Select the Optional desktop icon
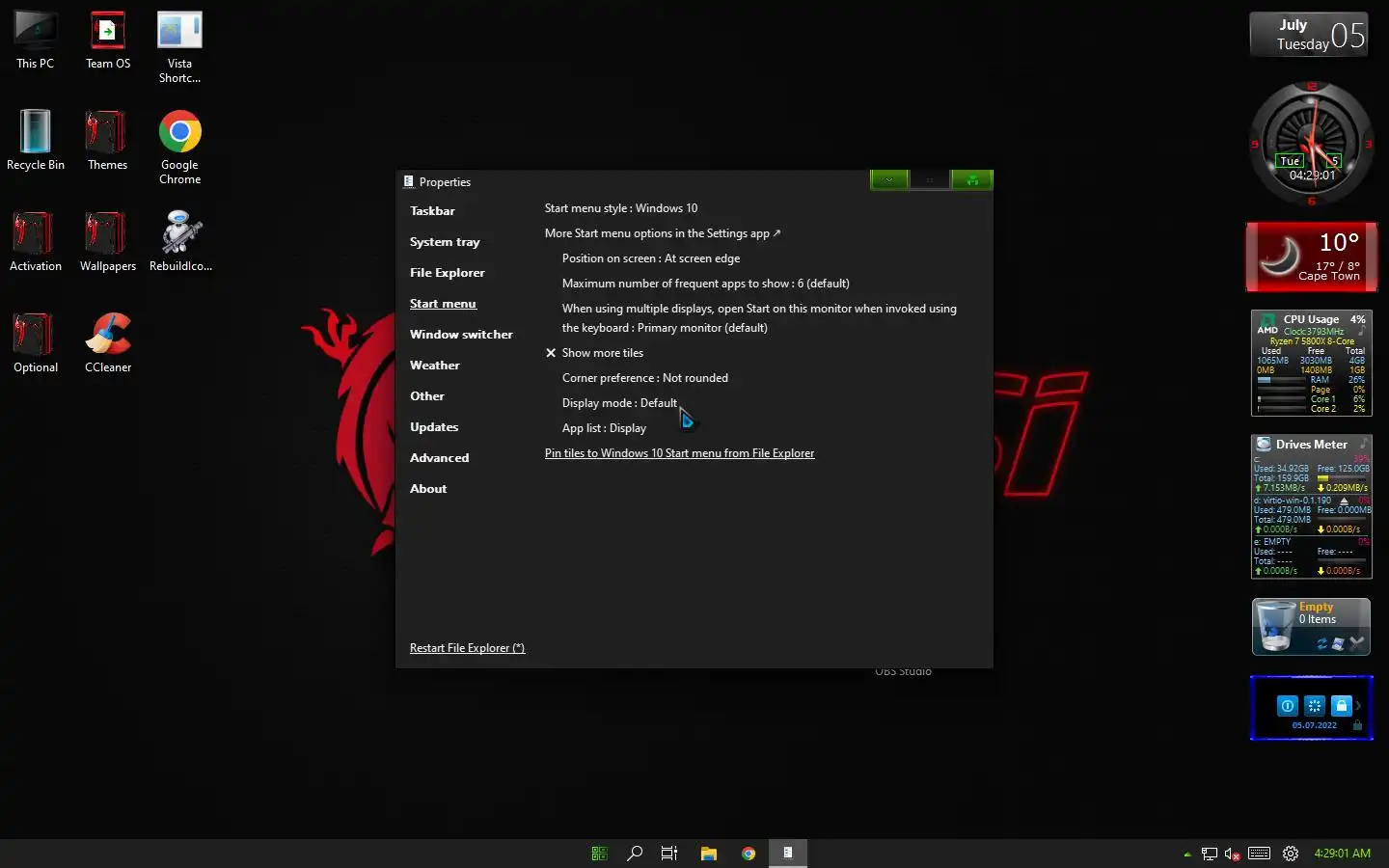This screenshot has width=1389, height=868. coord(36,344)
